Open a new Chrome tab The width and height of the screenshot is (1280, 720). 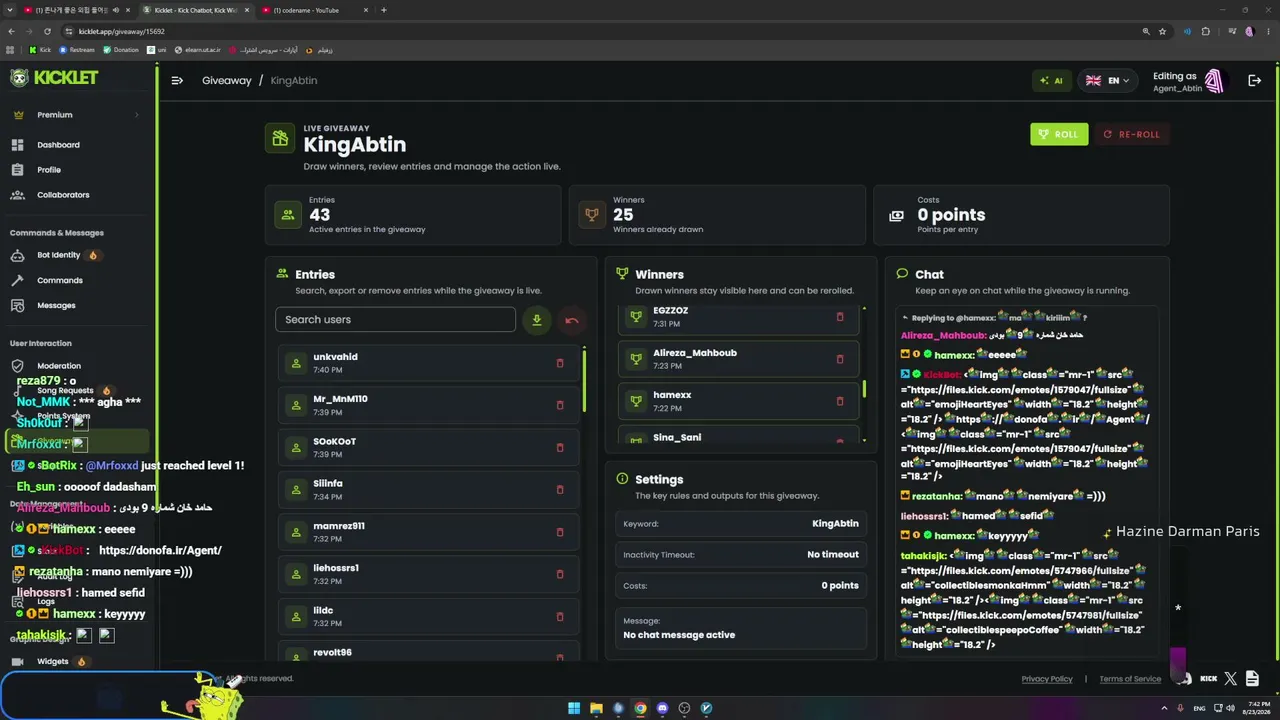(384, 10)
